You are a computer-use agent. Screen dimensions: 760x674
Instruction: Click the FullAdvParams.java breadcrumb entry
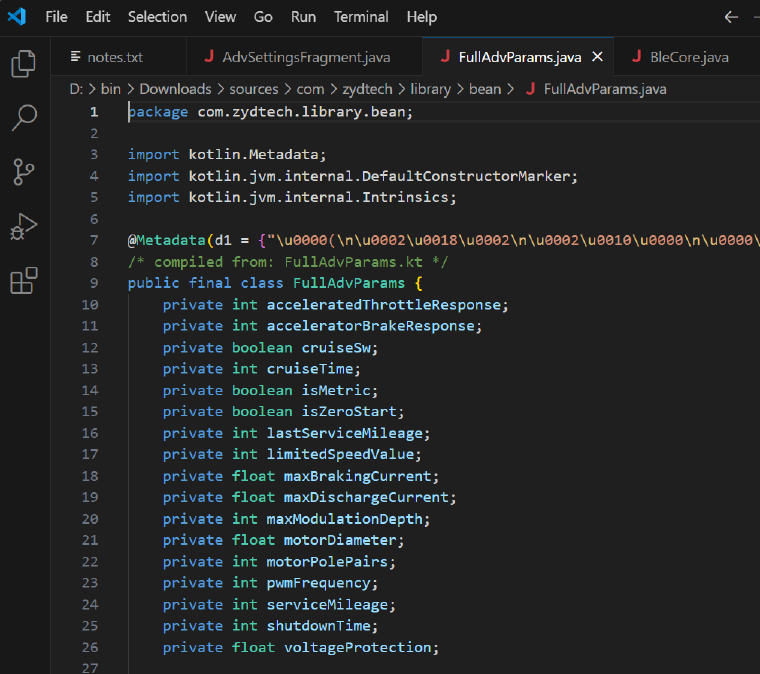[x=605, y=89]
